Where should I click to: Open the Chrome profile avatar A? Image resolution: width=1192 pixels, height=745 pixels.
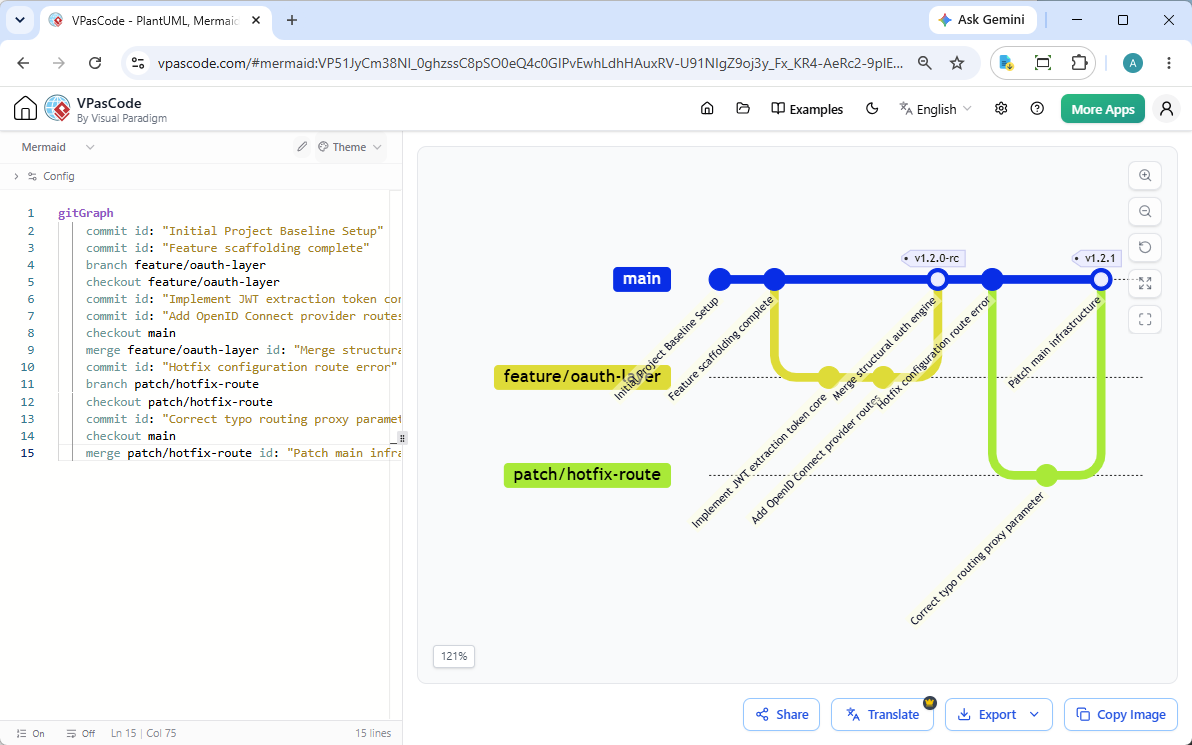tap(1133, 63)
